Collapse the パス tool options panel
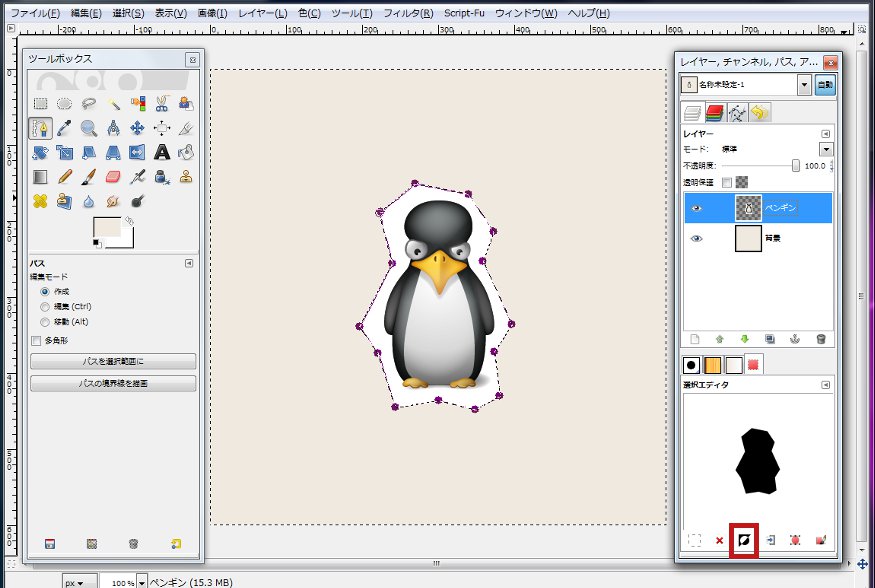Image resolution: width=875 pixels, height=588 pixels. pyautogui.click(x=188, y=264)
